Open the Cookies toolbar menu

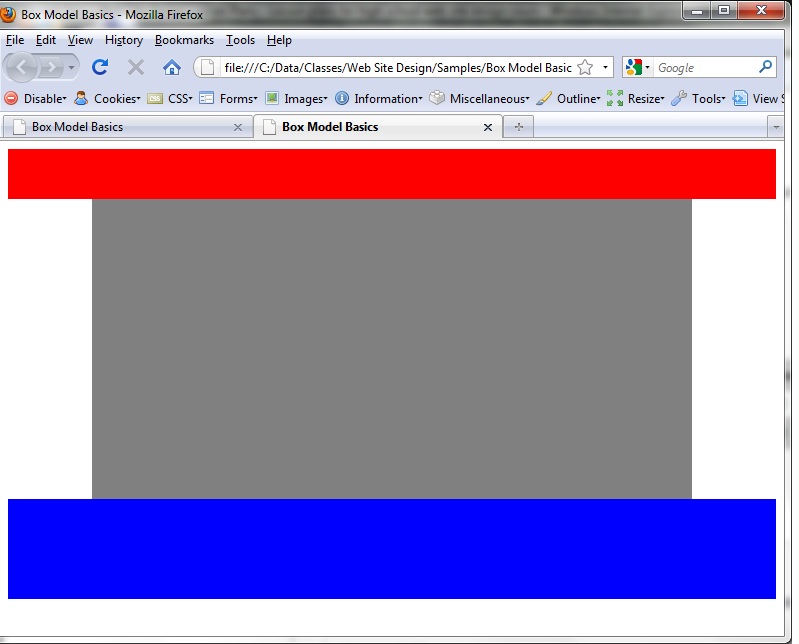point(107,98)
